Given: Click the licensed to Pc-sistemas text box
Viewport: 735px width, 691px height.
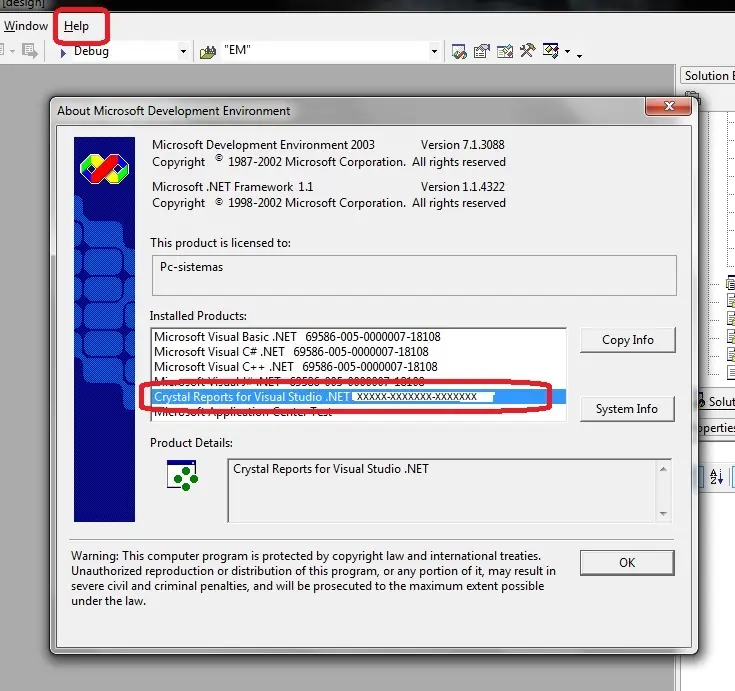Looking at the screenshot, I should (414, 275).
